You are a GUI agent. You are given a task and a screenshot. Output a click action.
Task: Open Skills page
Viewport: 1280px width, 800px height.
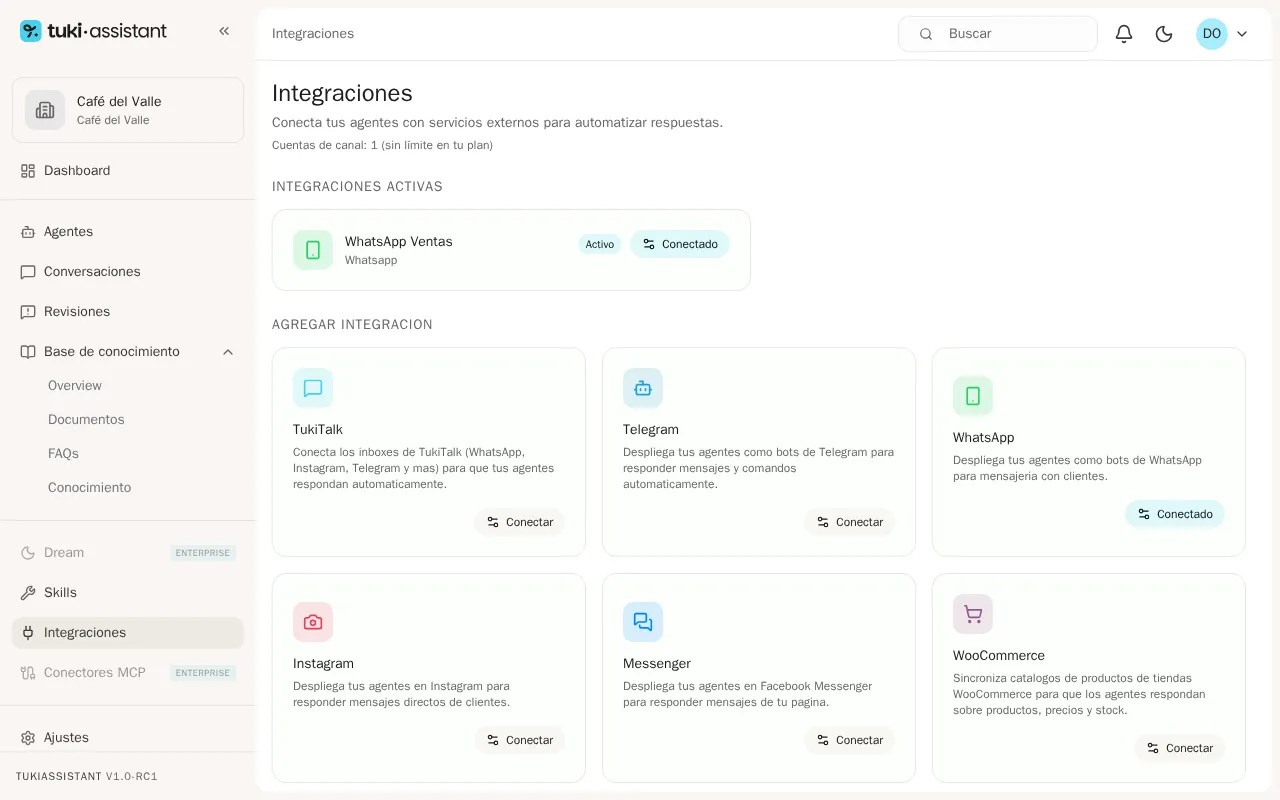click(x=128, y=593)
